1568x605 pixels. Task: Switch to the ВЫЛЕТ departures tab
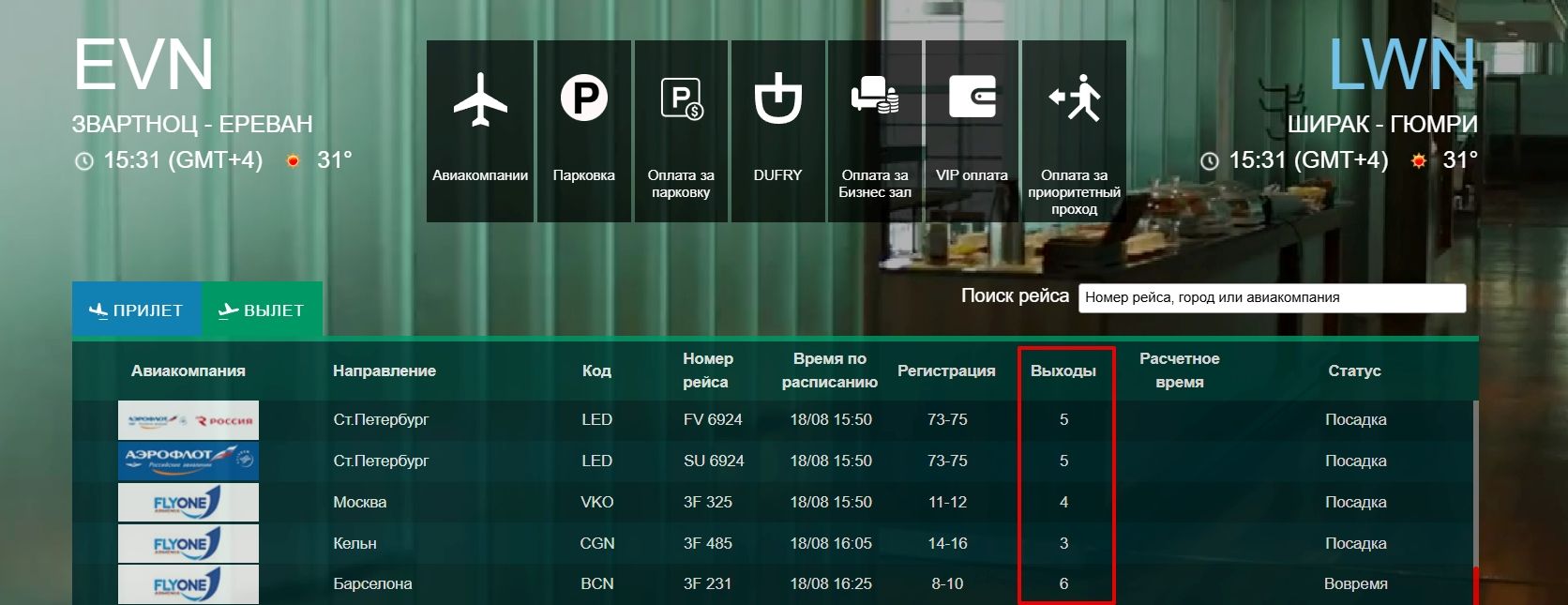pyautogui.click(x=262, y=310)
